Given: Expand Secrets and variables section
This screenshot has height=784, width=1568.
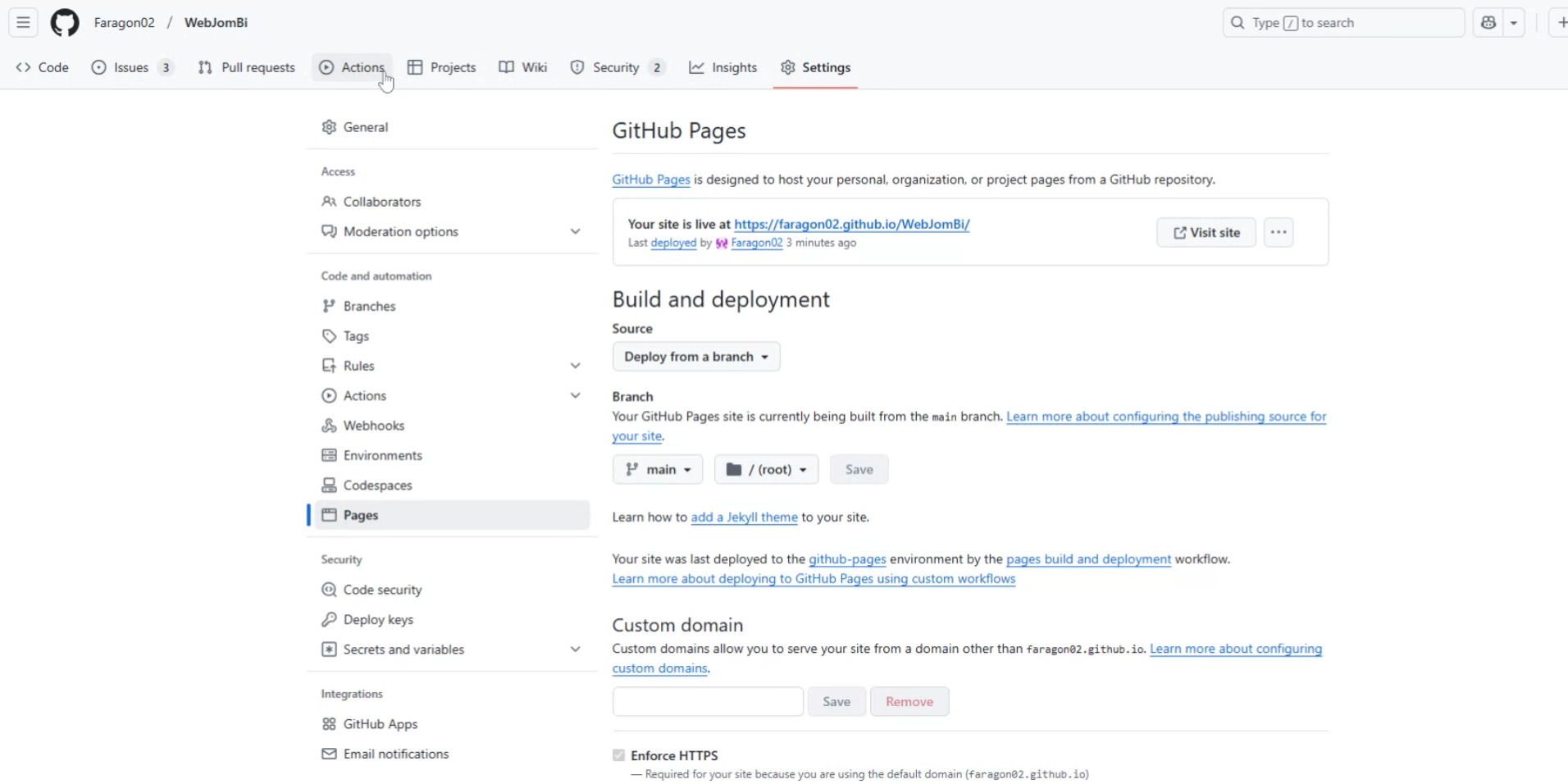Looking at the screenshot, I should pos(575,650).
